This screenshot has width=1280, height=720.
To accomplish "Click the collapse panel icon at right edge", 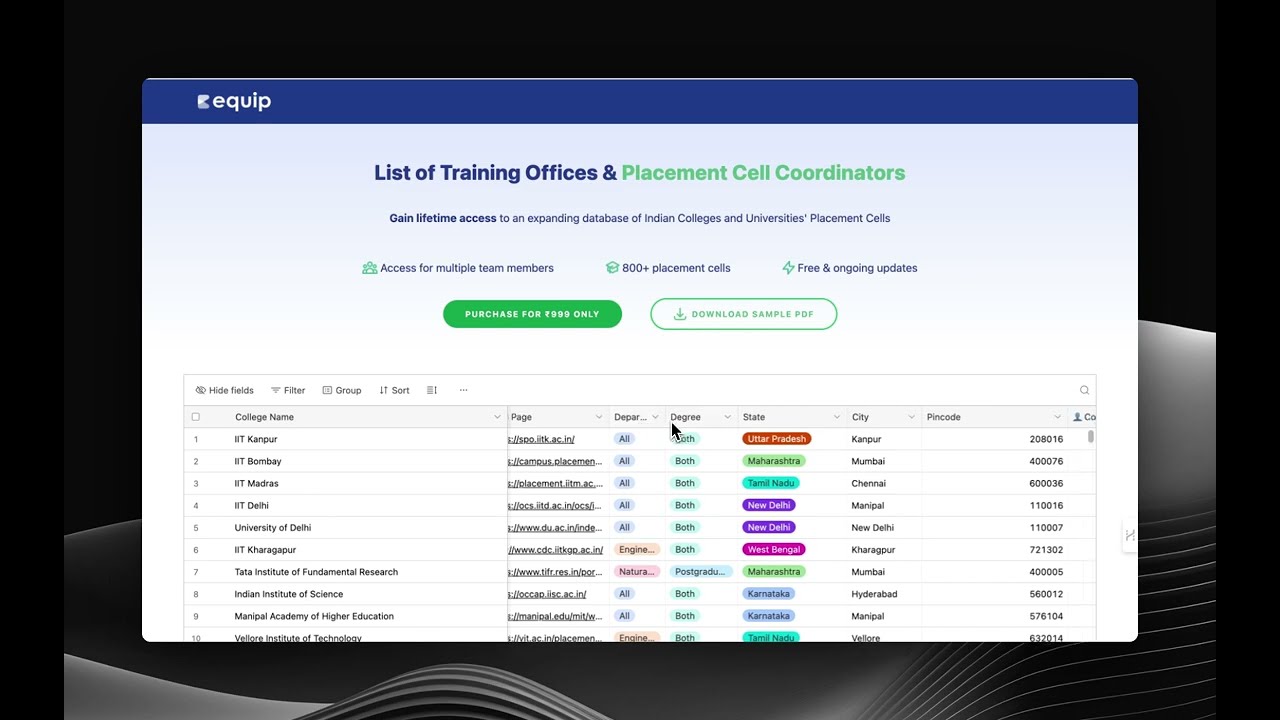I will pos(1130,535).
